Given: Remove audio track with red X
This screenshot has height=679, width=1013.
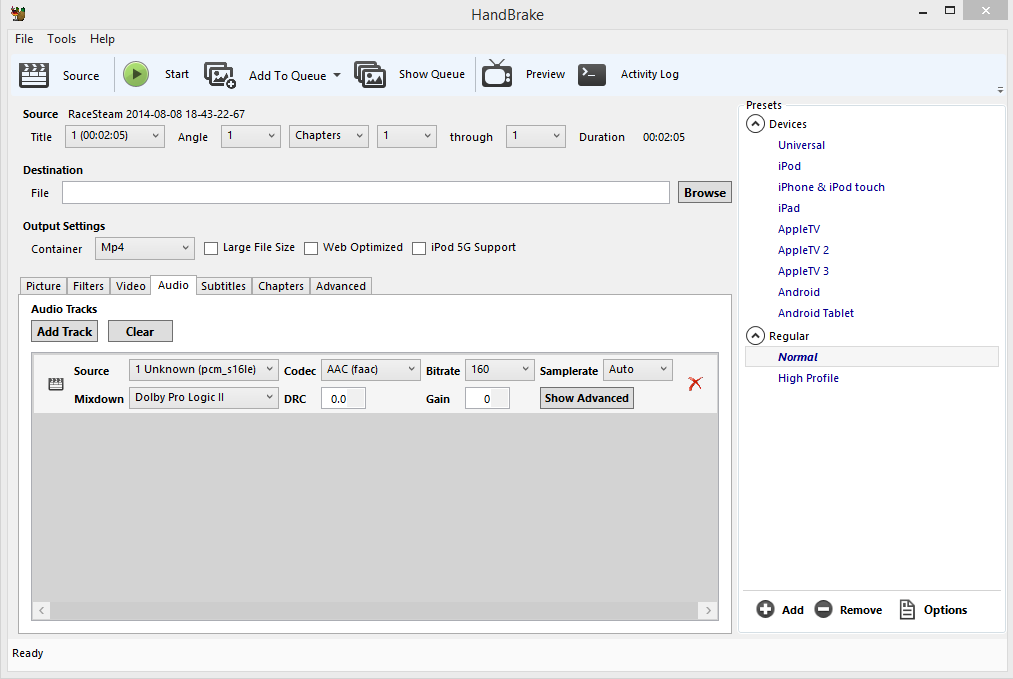Looking at the screenshot, I should [695, 384].
